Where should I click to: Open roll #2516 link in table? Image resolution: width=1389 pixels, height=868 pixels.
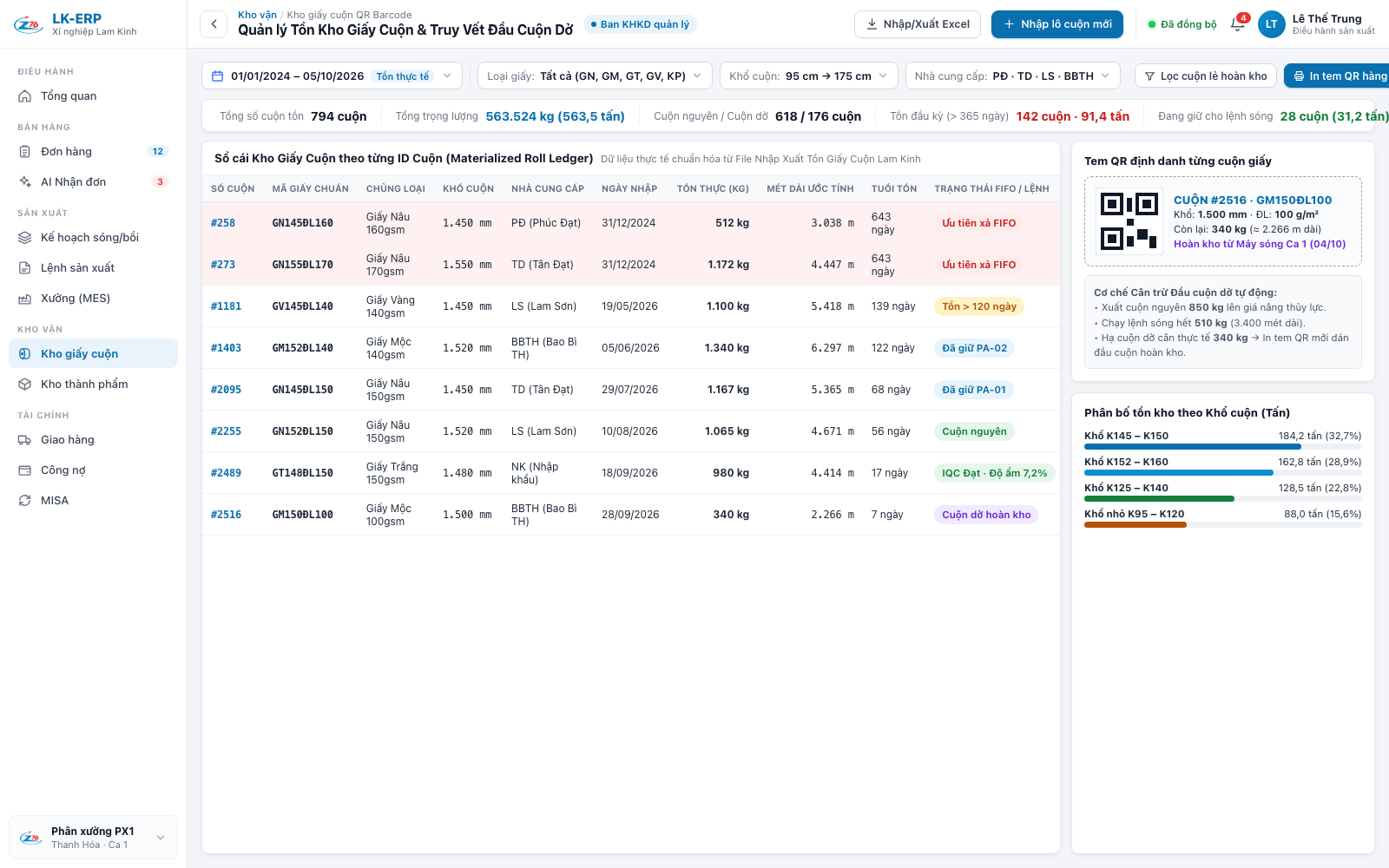(226, 515)
